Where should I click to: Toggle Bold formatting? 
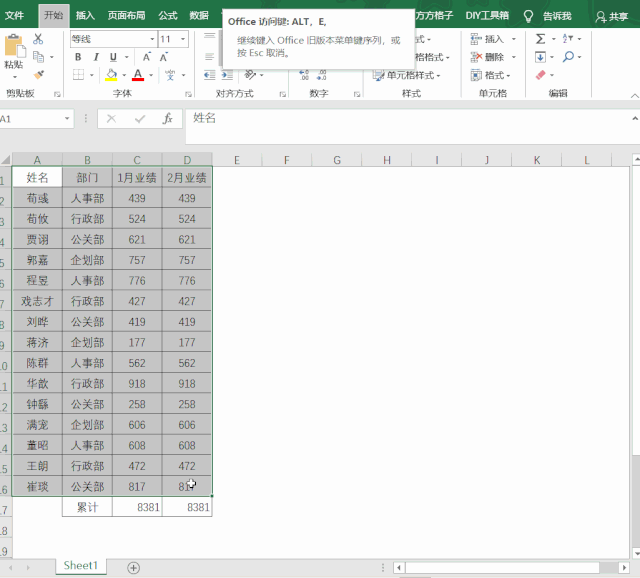(79, 57)
